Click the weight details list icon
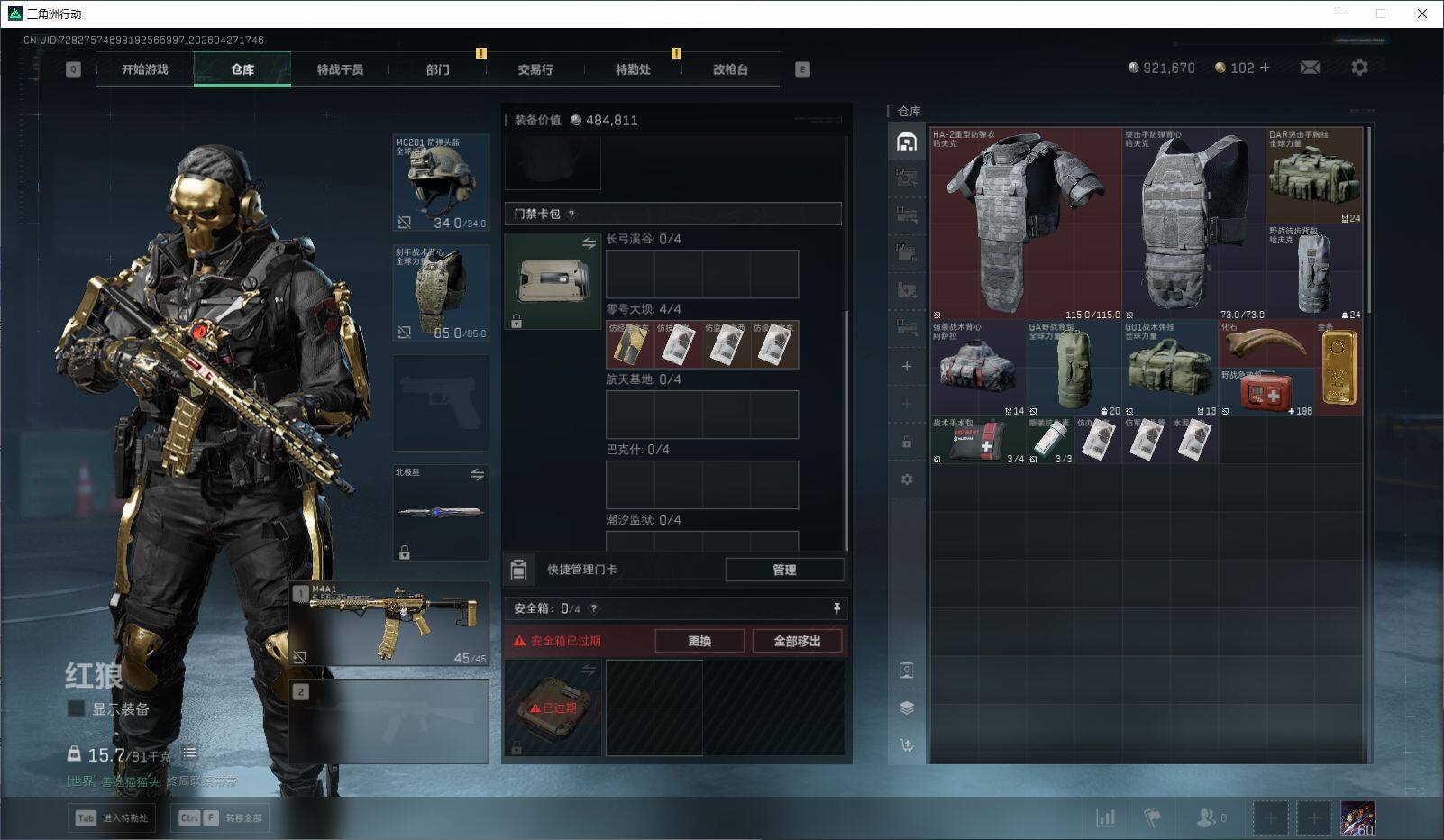 click(189, 753)
